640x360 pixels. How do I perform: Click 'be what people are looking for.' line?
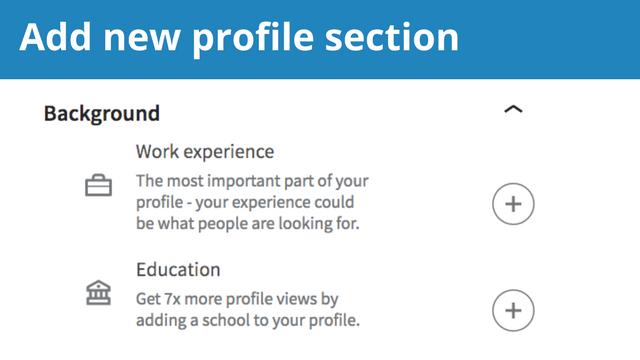(248, 223)
